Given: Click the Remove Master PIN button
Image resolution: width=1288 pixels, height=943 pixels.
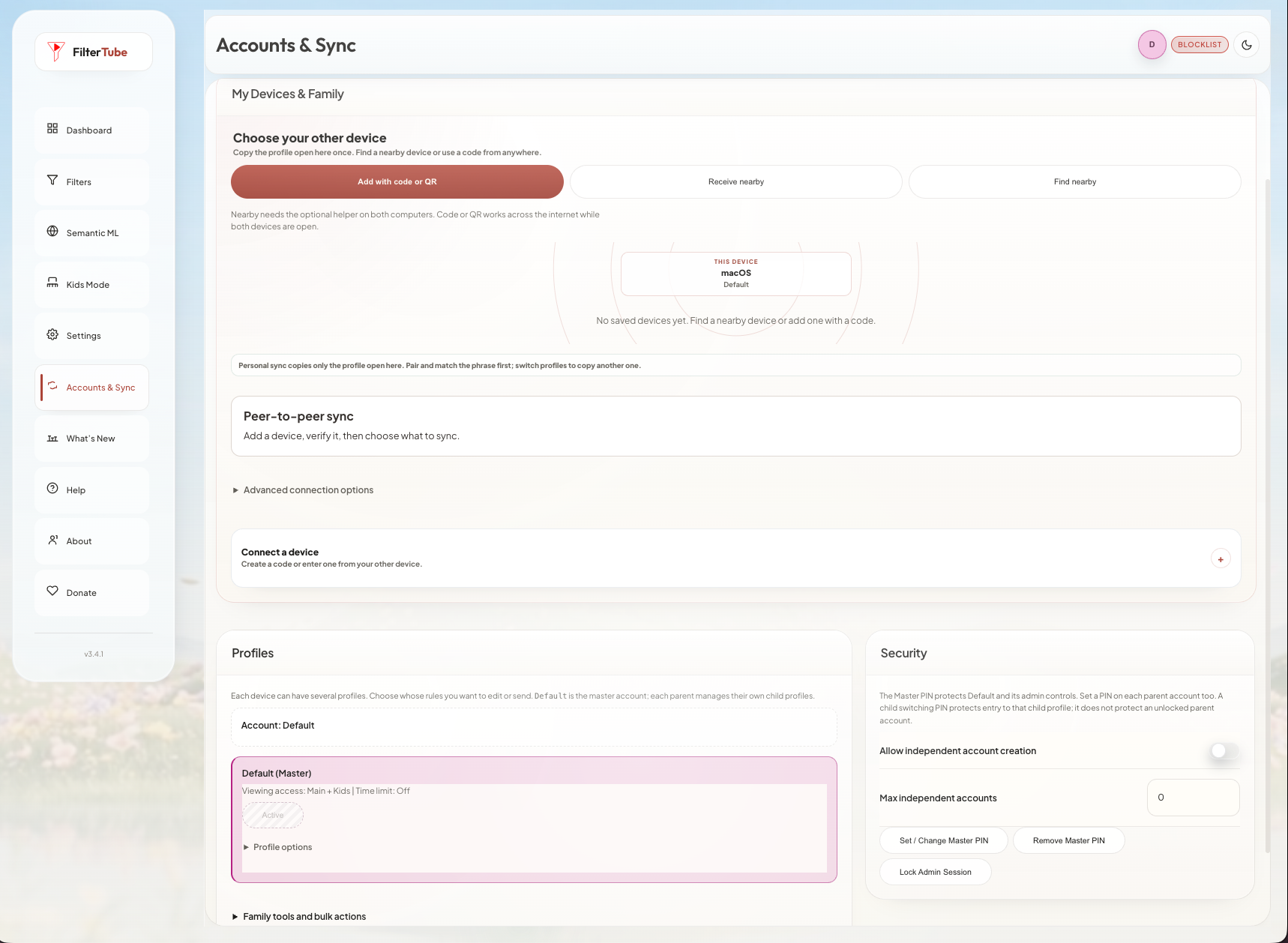Looking at the screenshot, I should pyautogui.click(x=1069, y=840).
